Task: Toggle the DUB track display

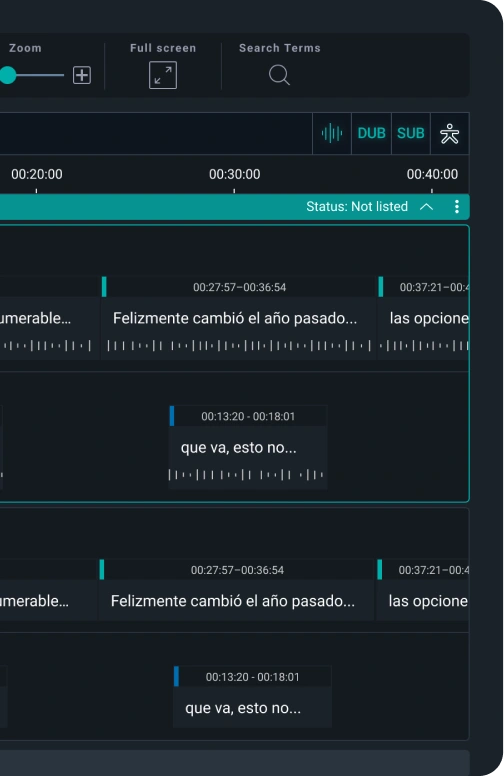Action: (x=371, y=134)
